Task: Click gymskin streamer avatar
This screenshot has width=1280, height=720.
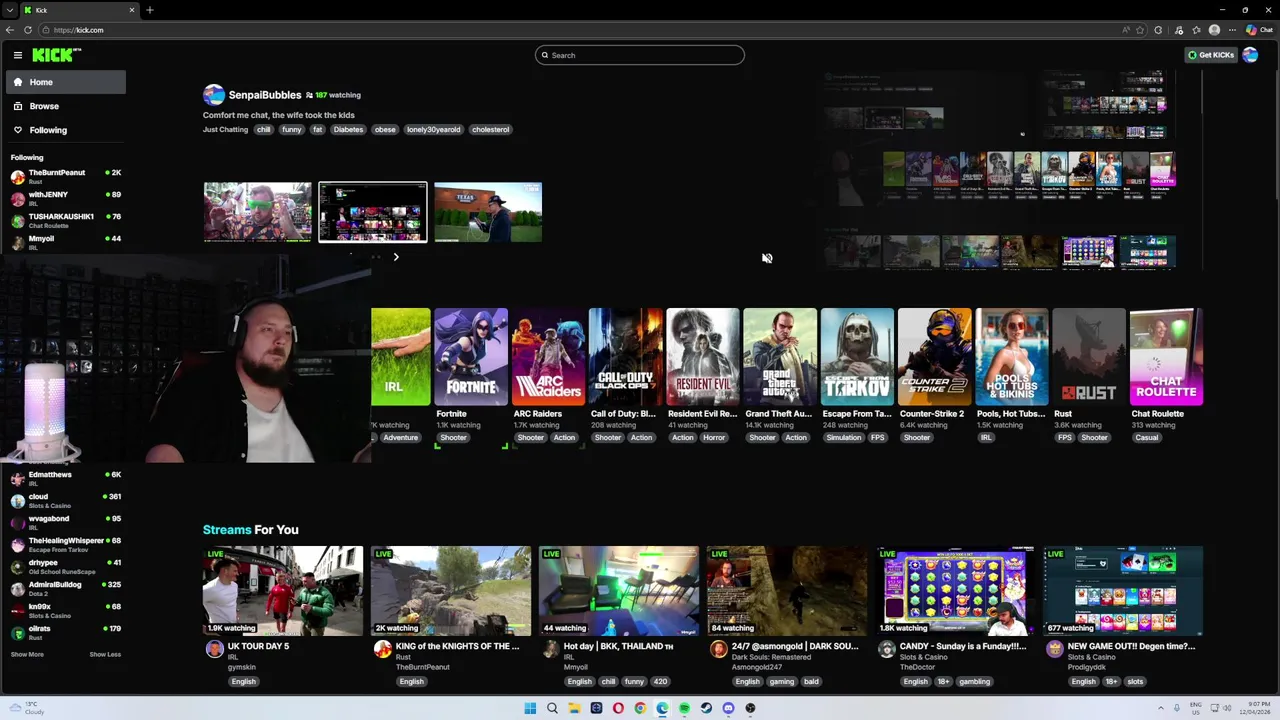Action: tap(214, 649)
